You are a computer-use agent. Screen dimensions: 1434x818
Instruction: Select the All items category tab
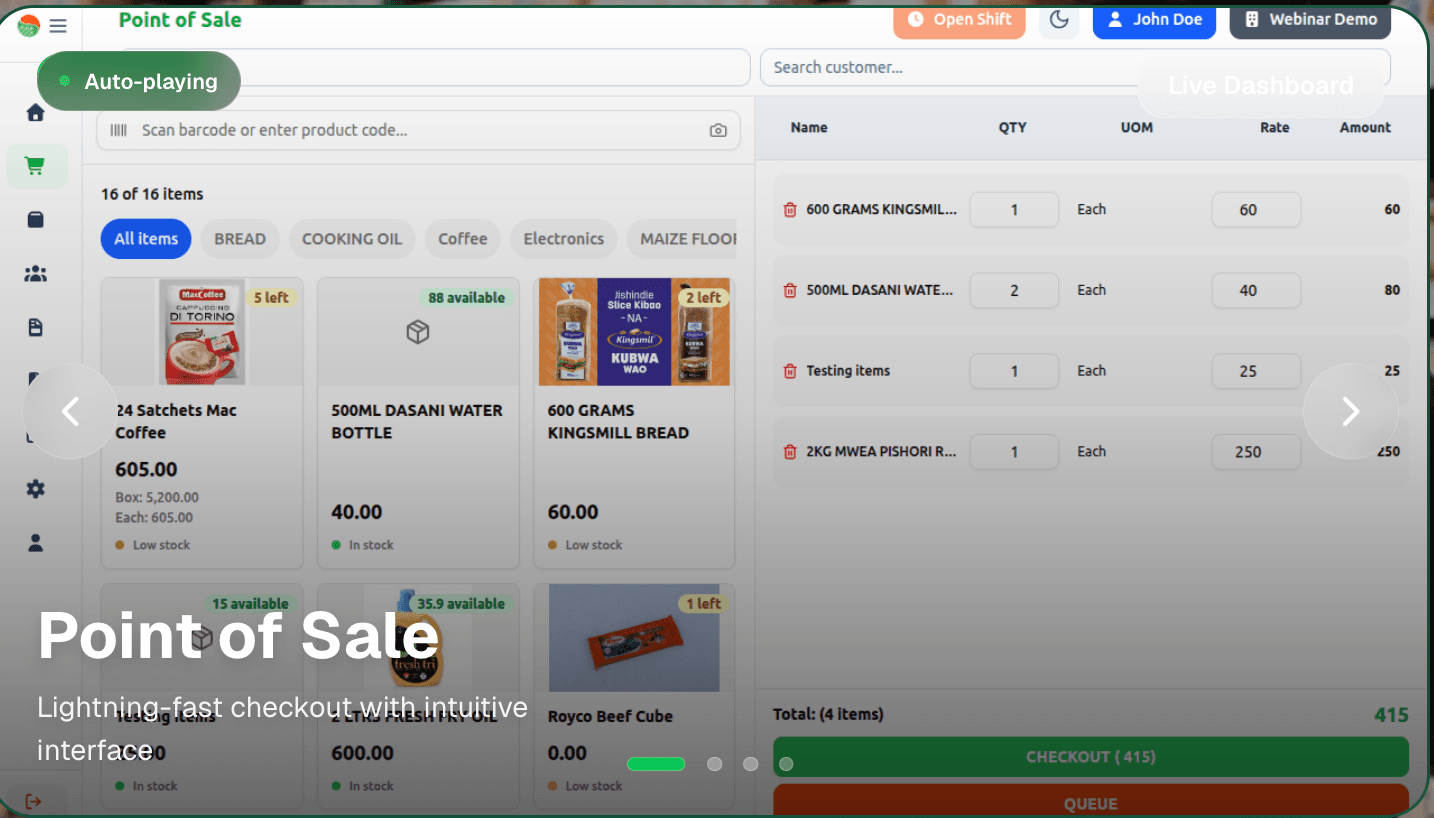point(146,239)
